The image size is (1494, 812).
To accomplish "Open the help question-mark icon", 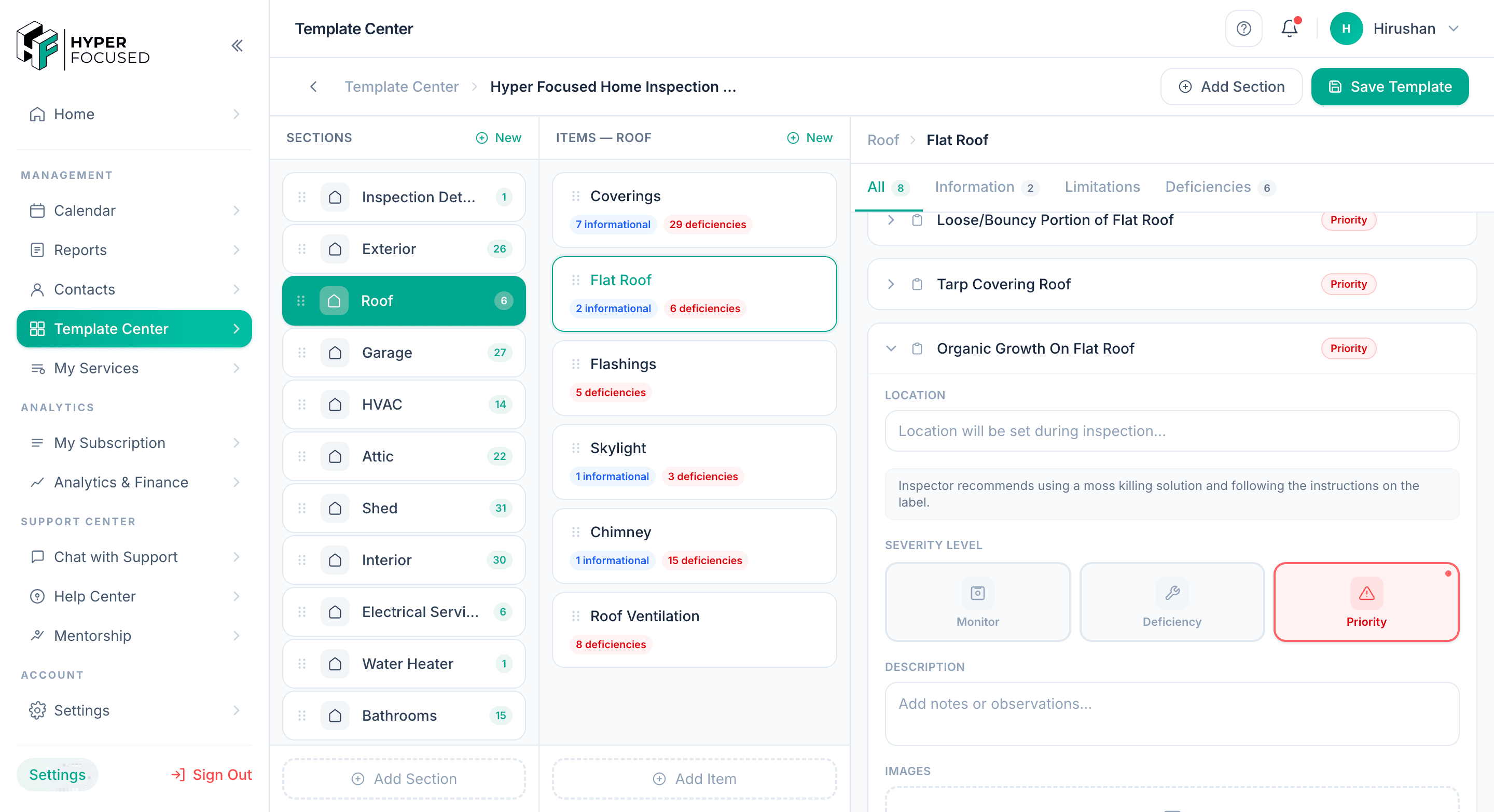I will click(x=1243, y=29).
